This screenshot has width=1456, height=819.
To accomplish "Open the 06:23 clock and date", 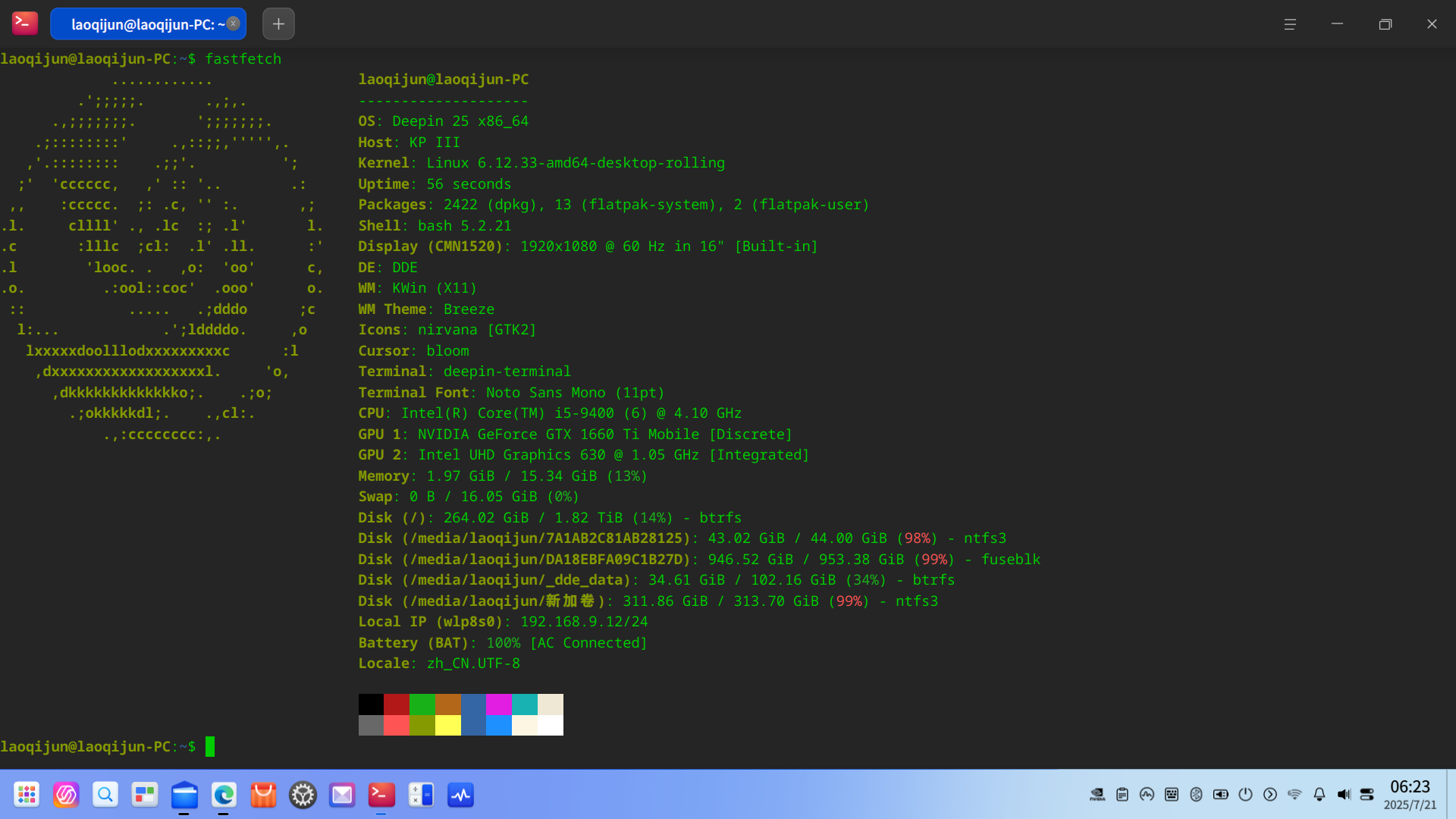I will pyautogui.click(x=1410, y=795).
